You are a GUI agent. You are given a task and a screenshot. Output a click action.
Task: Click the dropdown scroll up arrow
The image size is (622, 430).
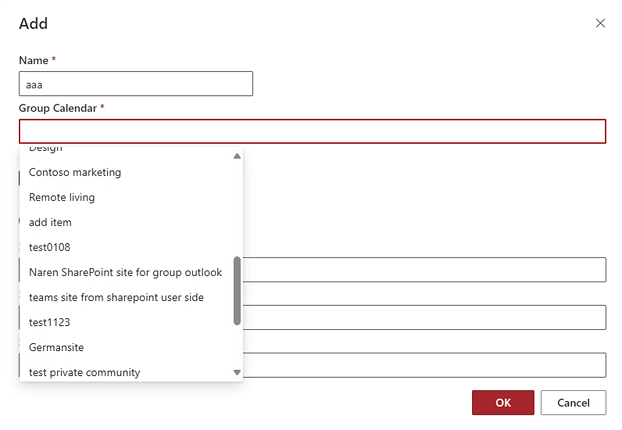237,156
